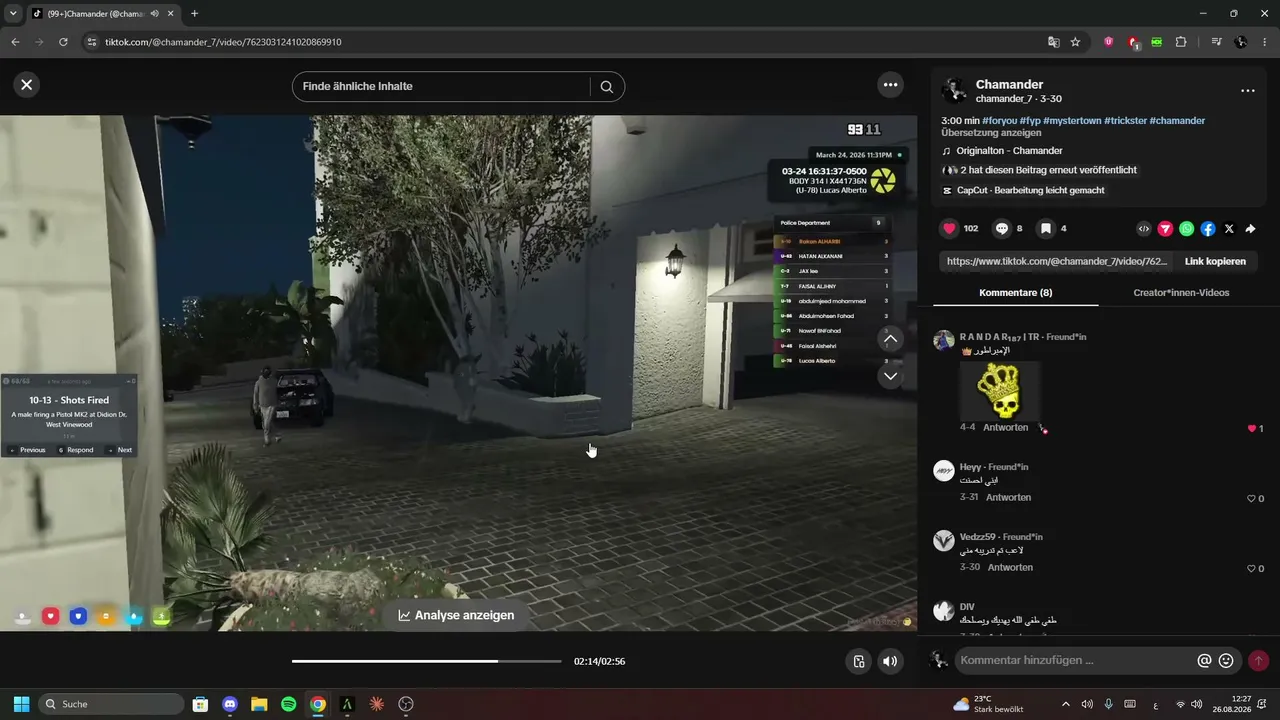
Task: Click the Analyse anzeigen button
Action: 456,615
